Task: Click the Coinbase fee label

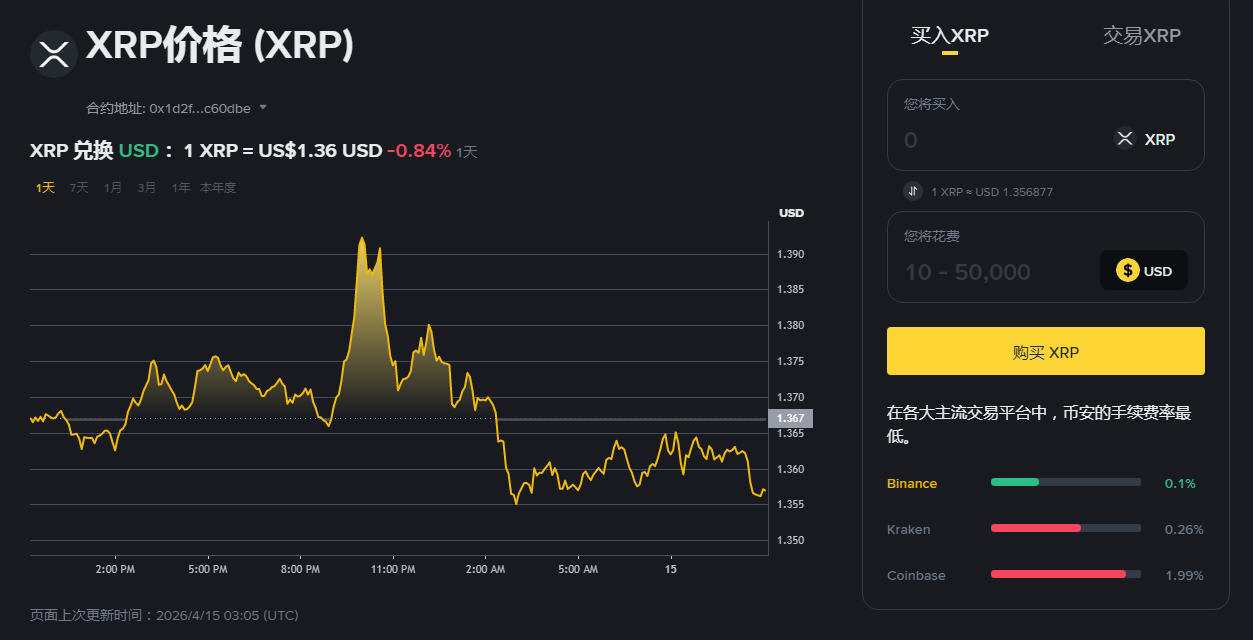Action: pyautogui.click(x=916, y=575)
